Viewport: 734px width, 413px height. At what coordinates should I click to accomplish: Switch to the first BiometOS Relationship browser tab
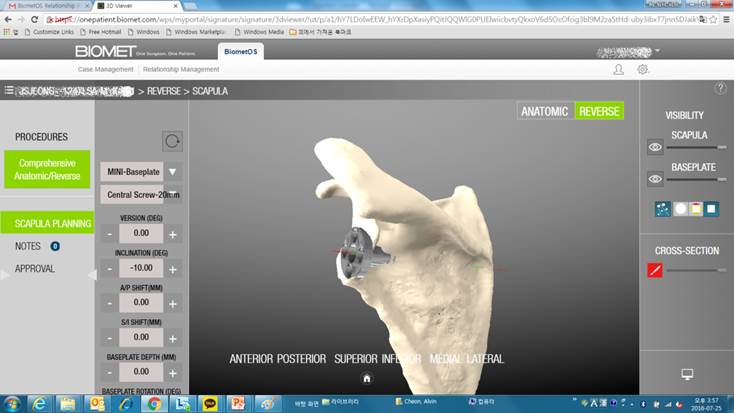[x=48, y=6]
